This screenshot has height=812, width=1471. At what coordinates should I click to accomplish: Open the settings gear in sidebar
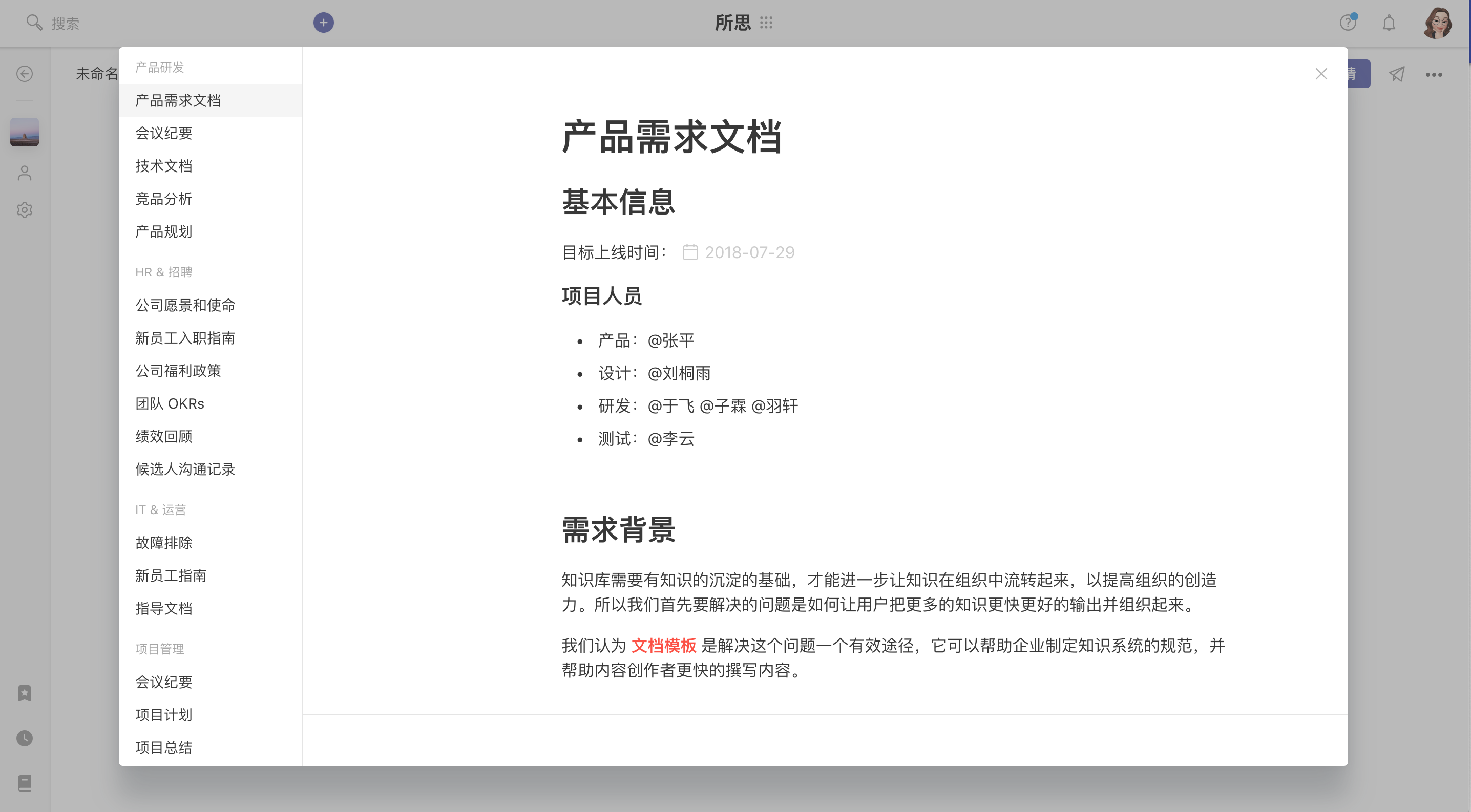point(25,210)
